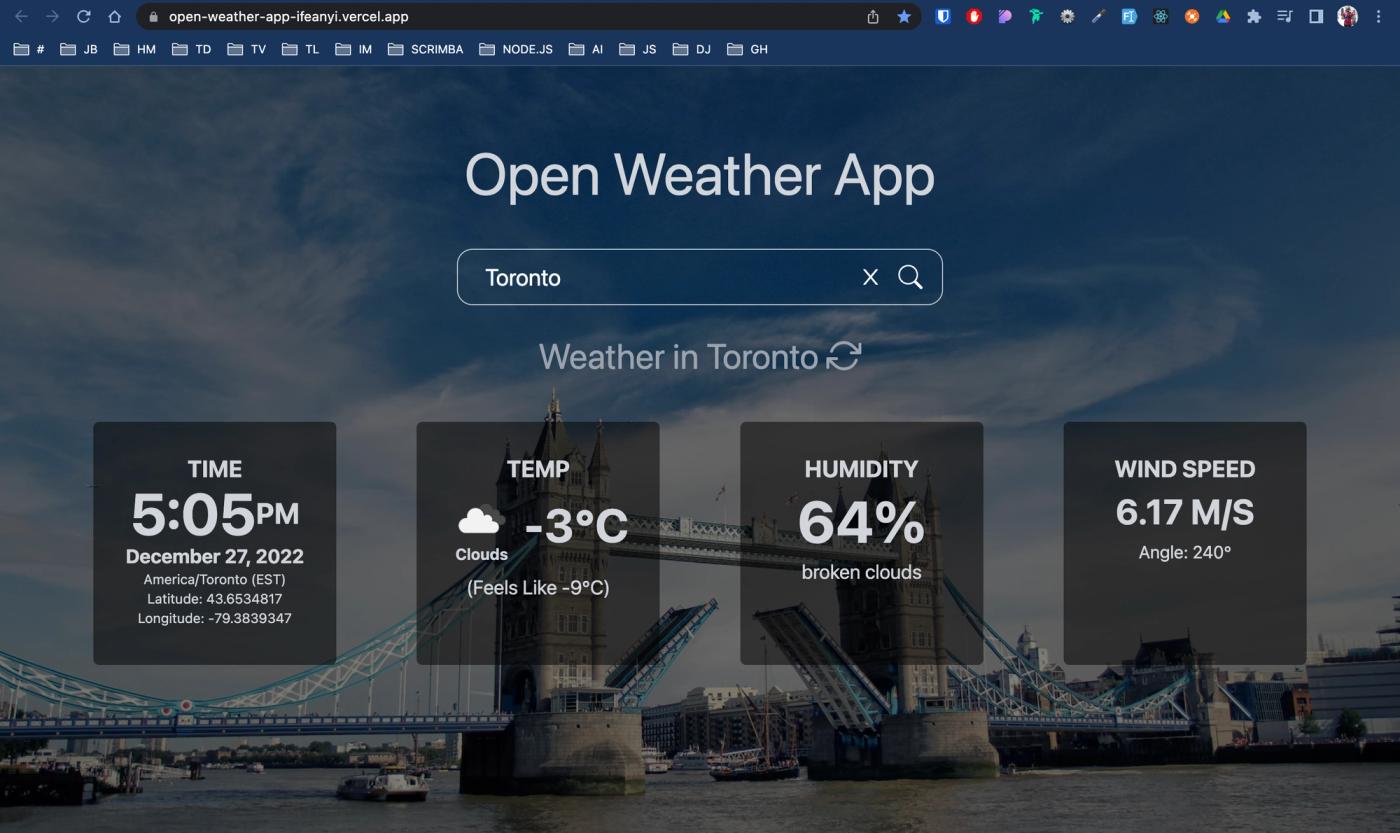Viewport: 1400px width, 833px height.
Task: Open the orange circle extension
Action: point(1191,17)
